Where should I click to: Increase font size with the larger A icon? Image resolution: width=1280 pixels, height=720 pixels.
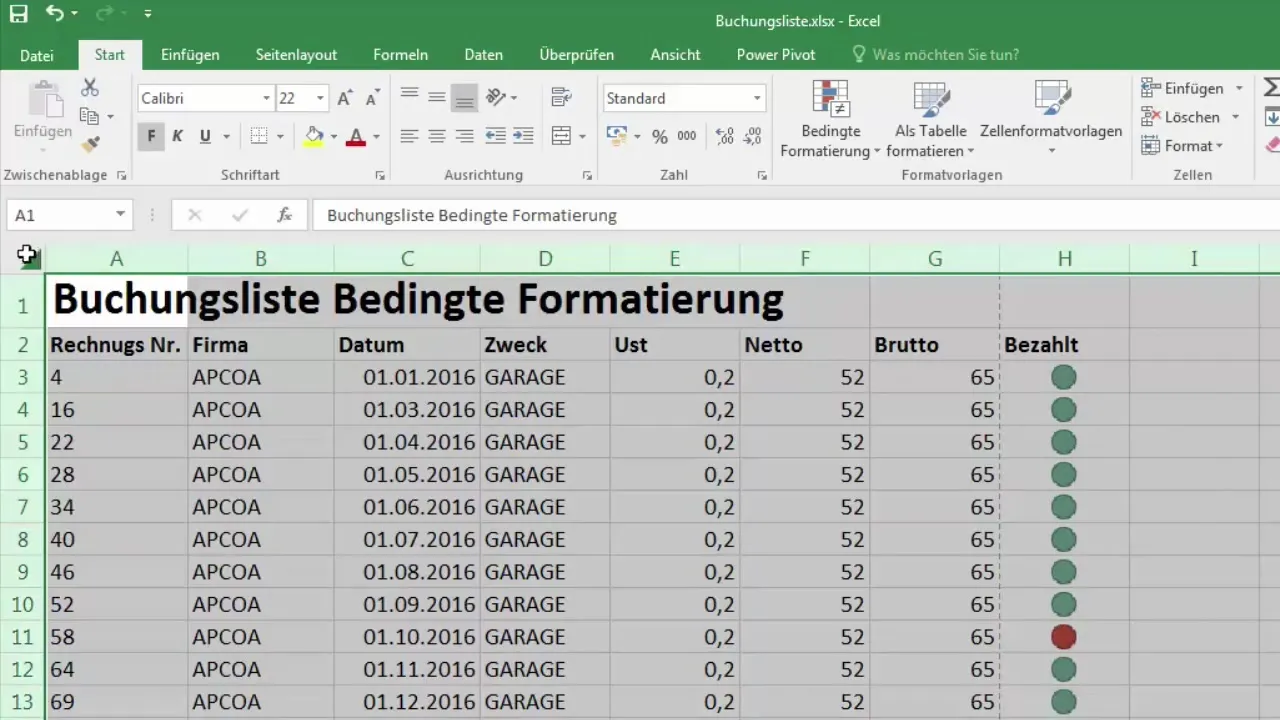(x=344, y=98)
